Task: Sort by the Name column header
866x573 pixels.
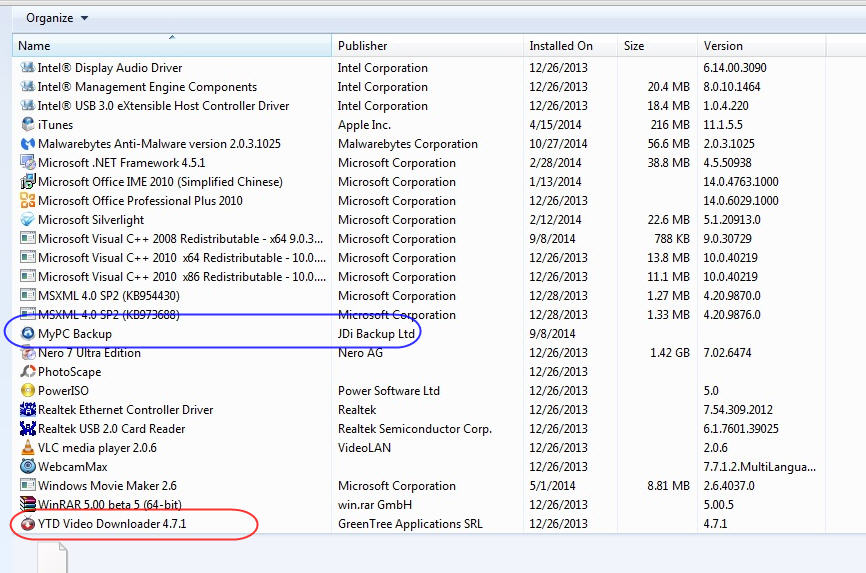Action: pyautogui.click(x=172, y=46)
